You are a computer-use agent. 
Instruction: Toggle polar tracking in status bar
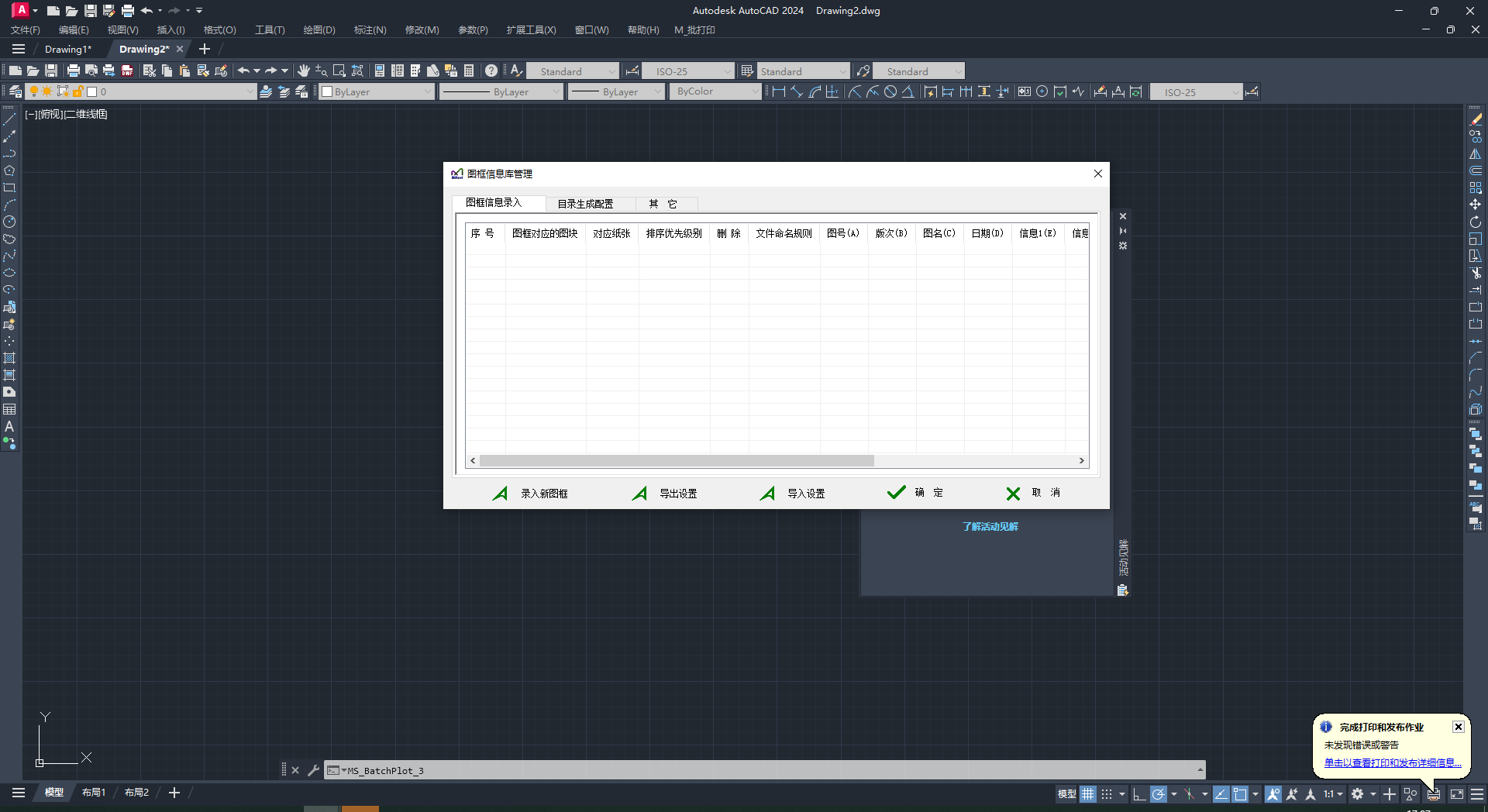1159,793
